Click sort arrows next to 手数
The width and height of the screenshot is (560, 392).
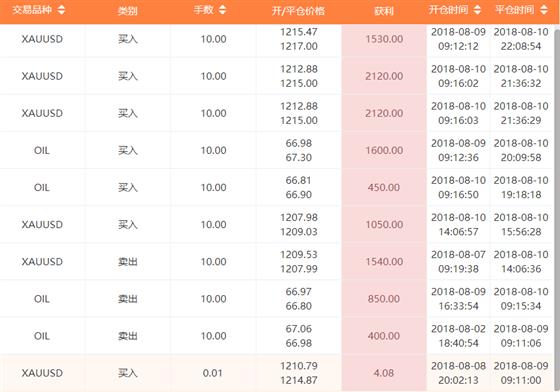click(x=222, y=10)
